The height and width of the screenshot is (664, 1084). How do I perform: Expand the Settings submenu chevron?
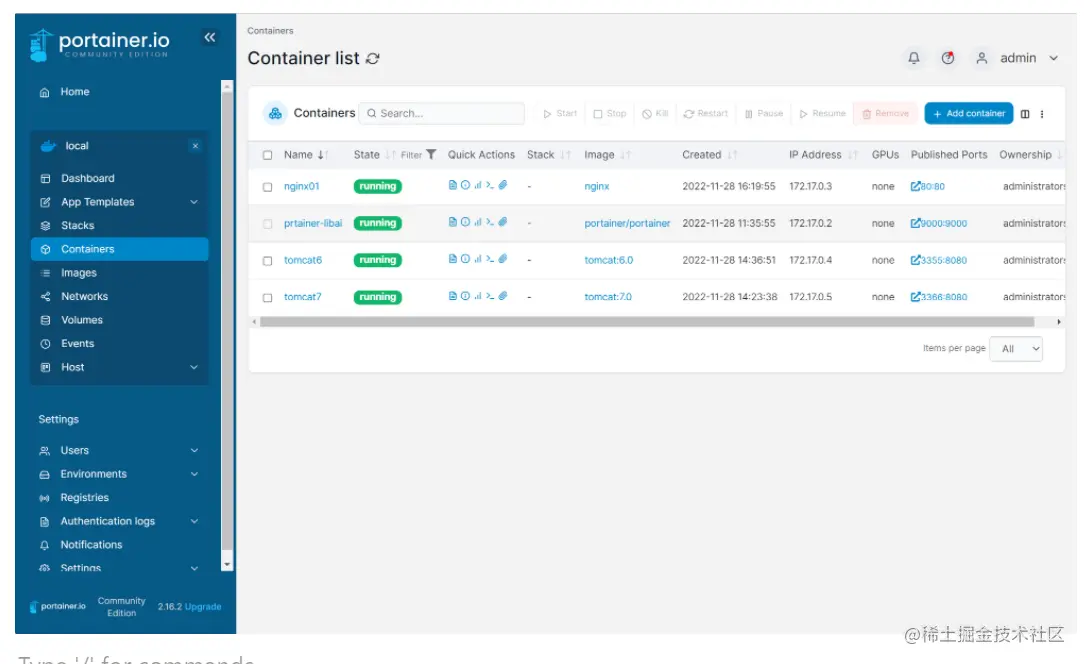pyautogui.click(x=194, y=568)
